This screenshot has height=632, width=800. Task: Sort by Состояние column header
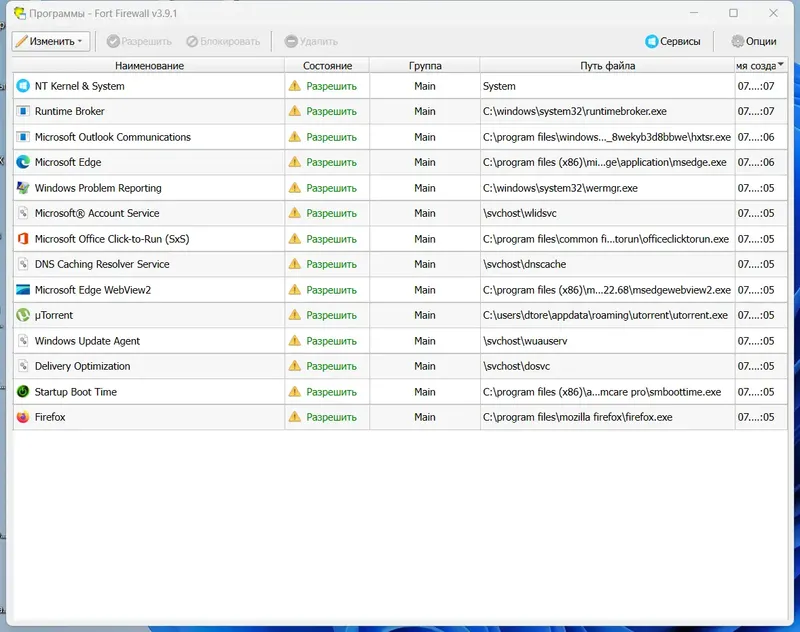point(327,65)
